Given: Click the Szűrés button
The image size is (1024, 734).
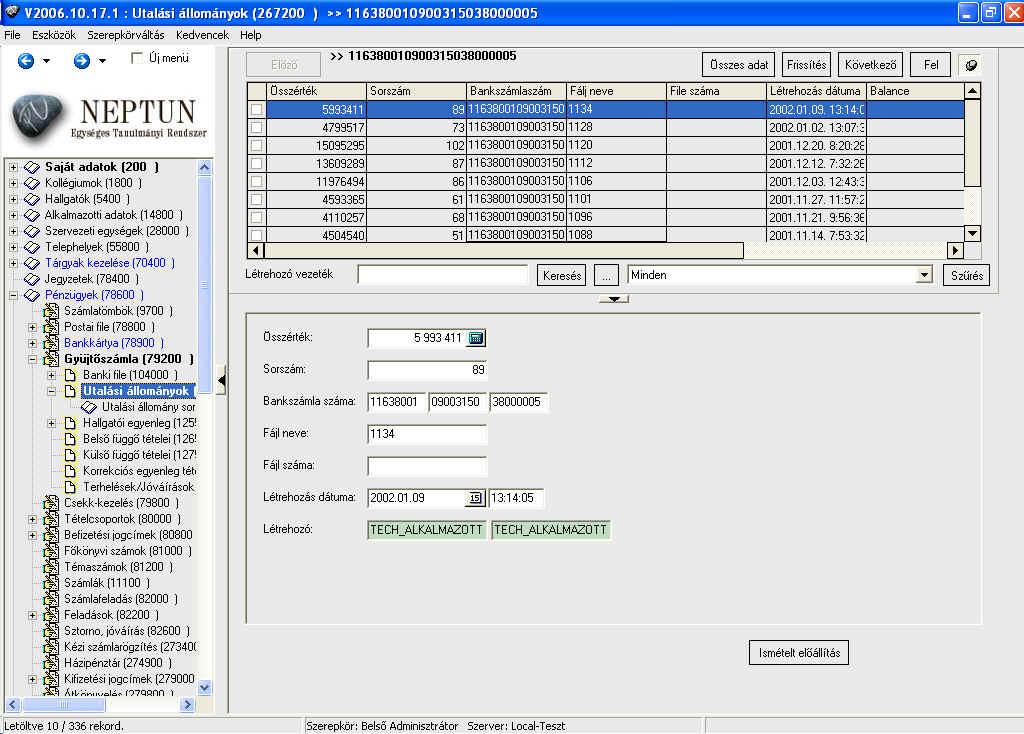Looking at the screenshot, I should [967, 275].
